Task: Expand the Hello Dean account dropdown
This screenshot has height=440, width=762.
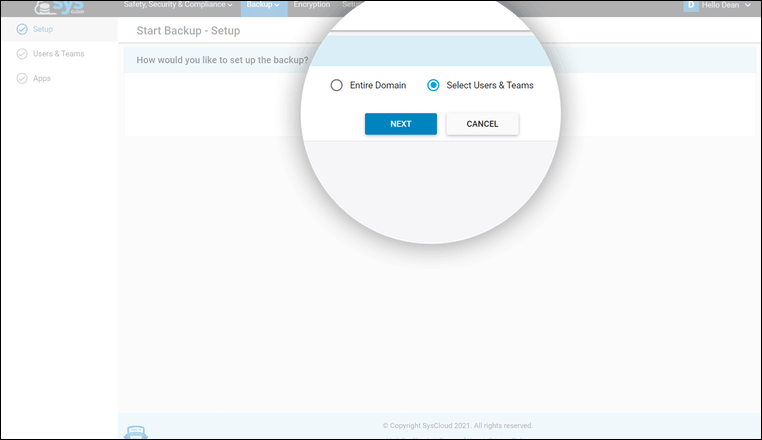Action: [726, 5]
